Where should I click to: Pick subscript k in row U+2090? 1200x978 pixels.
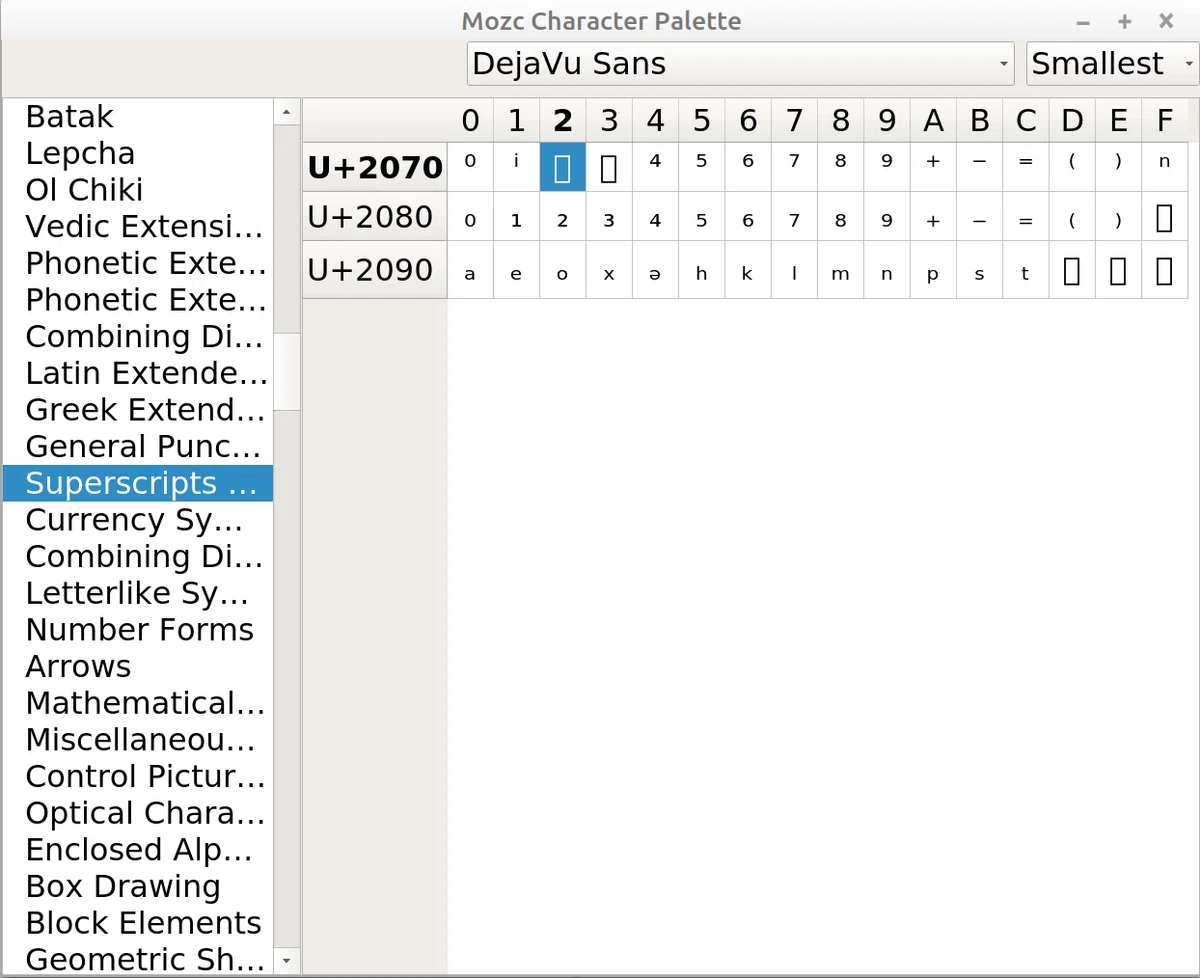point(748,271)
